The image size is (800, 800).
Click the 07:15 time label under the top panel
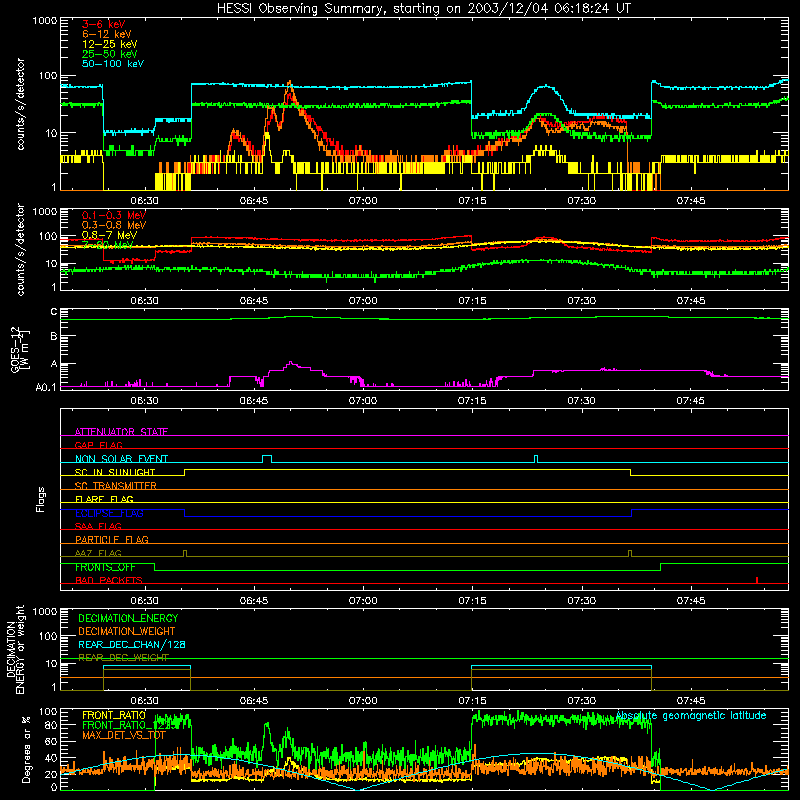[472, 201]
